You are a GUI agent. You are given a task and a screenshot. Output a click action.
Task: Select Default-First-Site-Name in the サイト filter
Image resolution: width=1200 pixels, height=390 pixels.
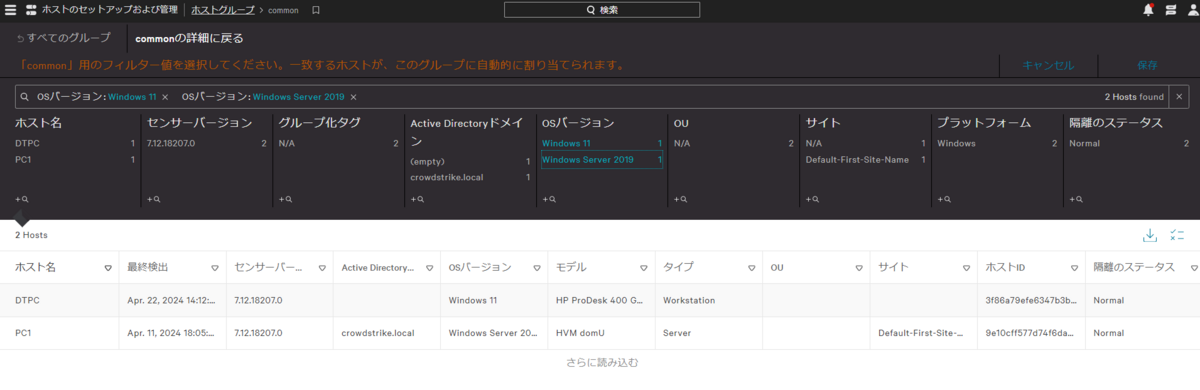pyautogui.click(x=865, y=160)
